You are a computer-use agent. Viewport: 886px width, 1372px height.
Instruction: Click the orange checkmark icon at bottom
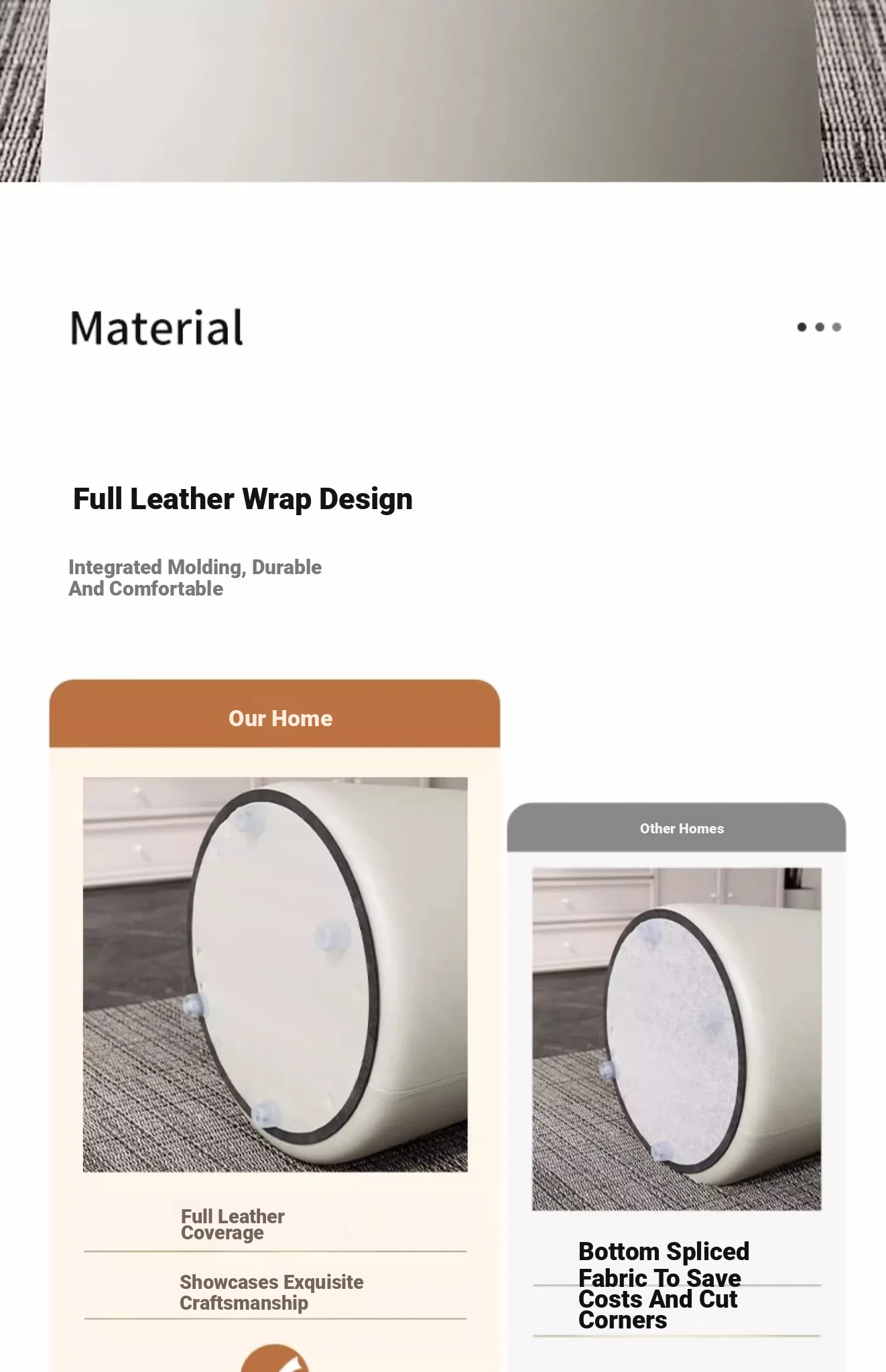point(275,1358)
